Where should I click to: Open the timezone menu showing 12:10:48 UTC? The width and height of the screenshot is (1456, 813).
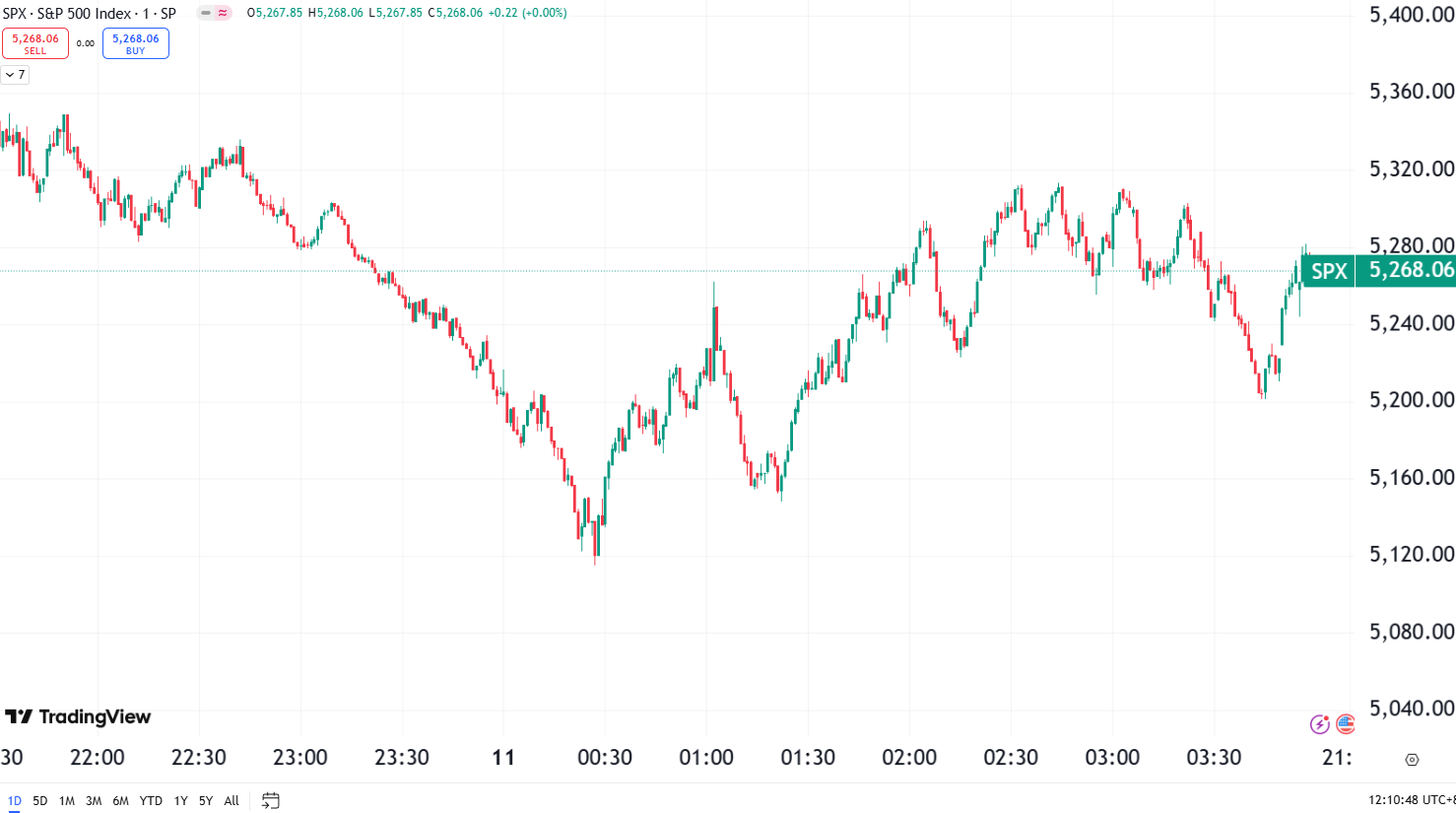click(1412, 801)
